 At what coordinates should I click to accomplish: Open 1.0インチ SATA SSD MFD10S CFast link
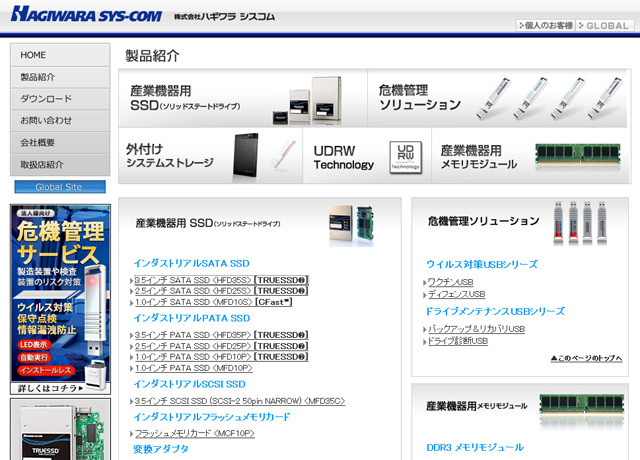tap(213, 302)
